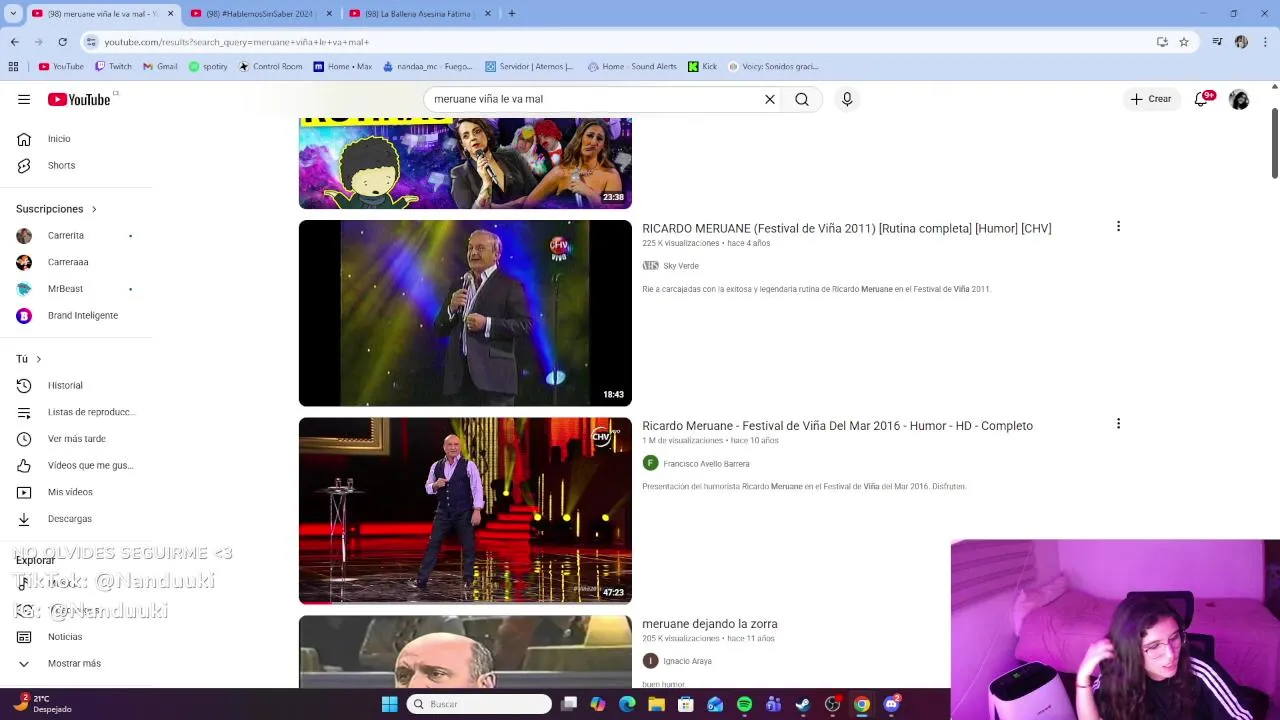Clear the search box with the X
The height and width of the screenshot is (720, 1280).
(x=770, y=99)
